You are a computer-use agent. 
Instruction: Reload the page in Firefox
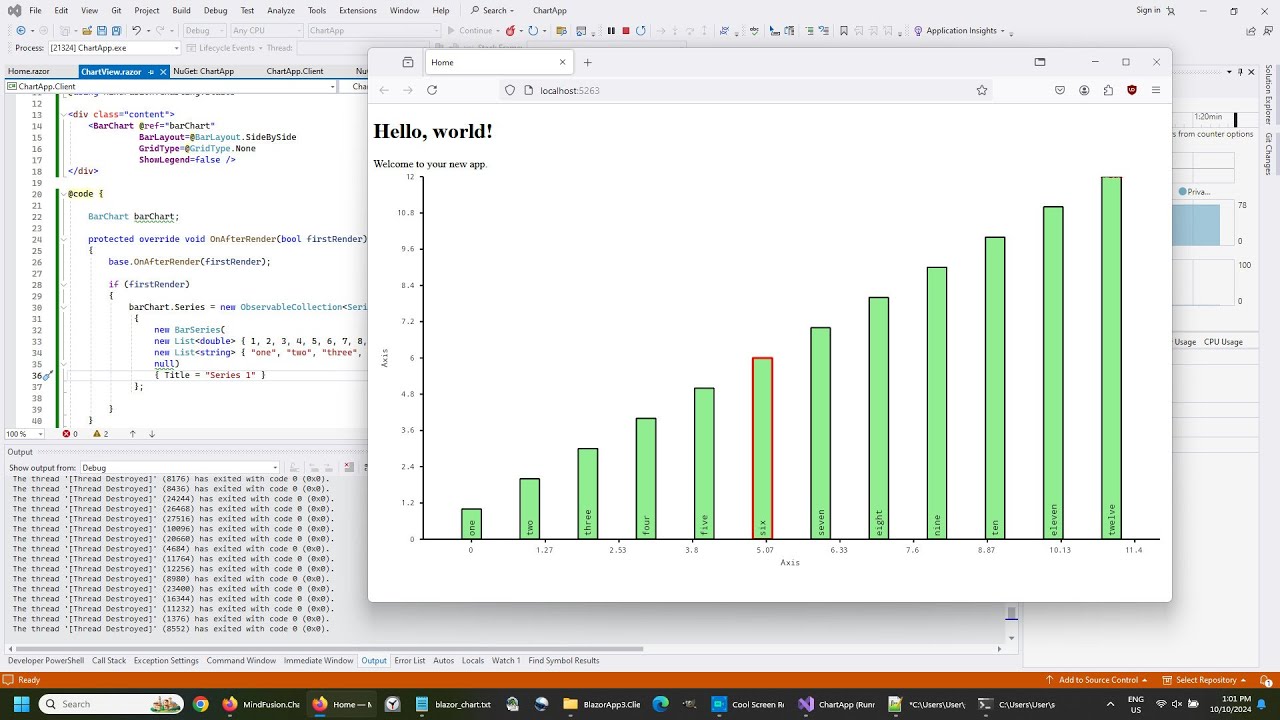[432, 90]
